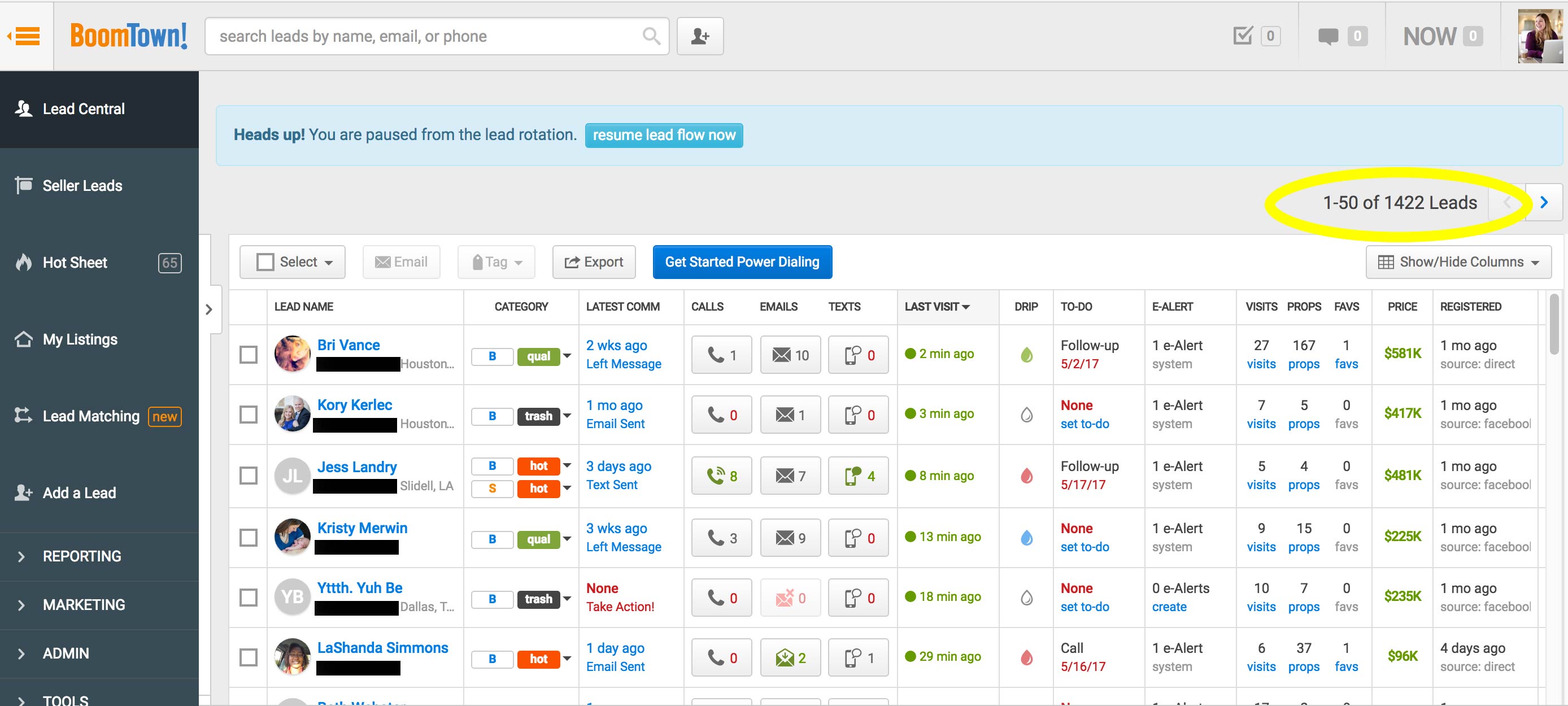Open texts button for Bri Vance
The width and height of the screenshot is (1568, 706).
(x=858, y=355)
